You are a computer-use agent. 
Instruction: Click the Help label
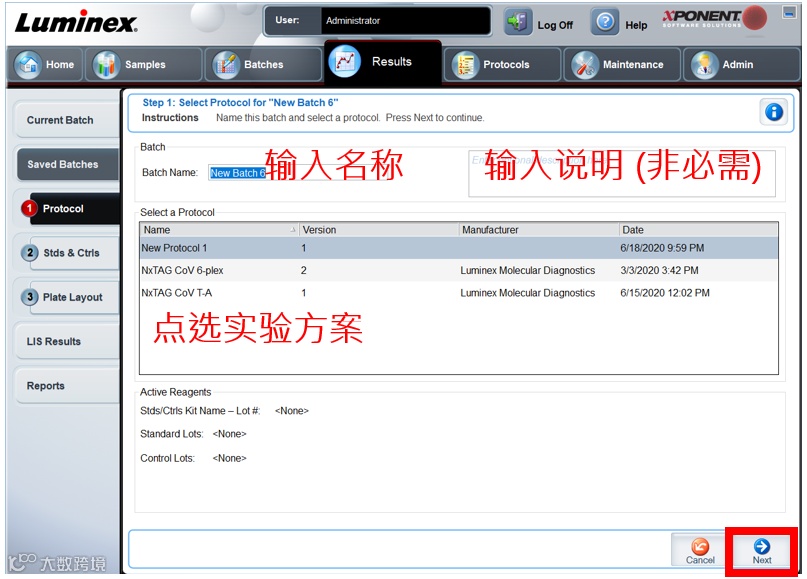(x=636, y=25)
